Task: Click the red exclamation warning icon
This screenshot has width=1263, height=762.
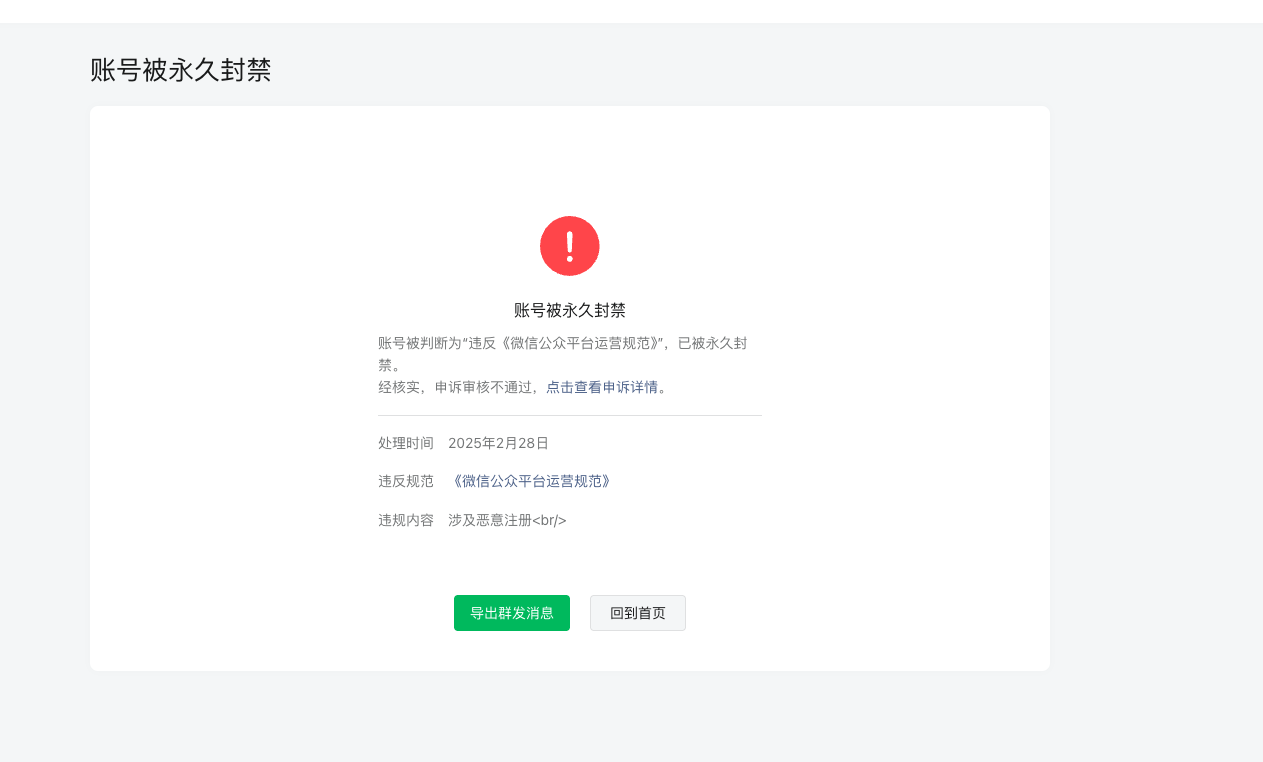Action: [570, 246]
